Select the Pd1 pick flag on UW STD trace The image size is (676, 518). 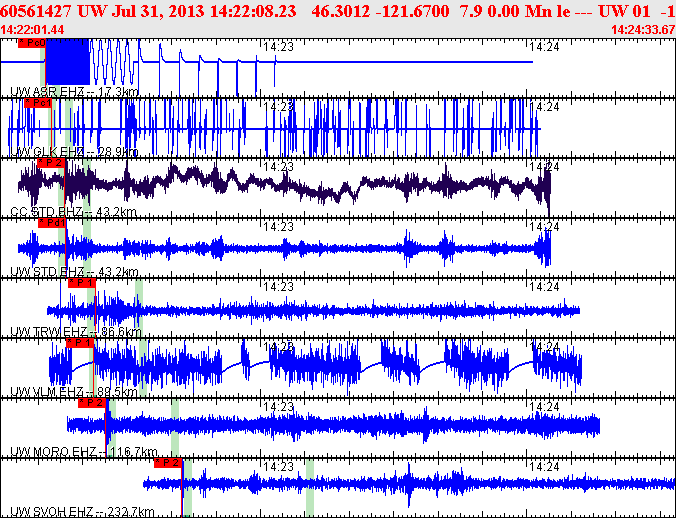click(x=52, y=223)
